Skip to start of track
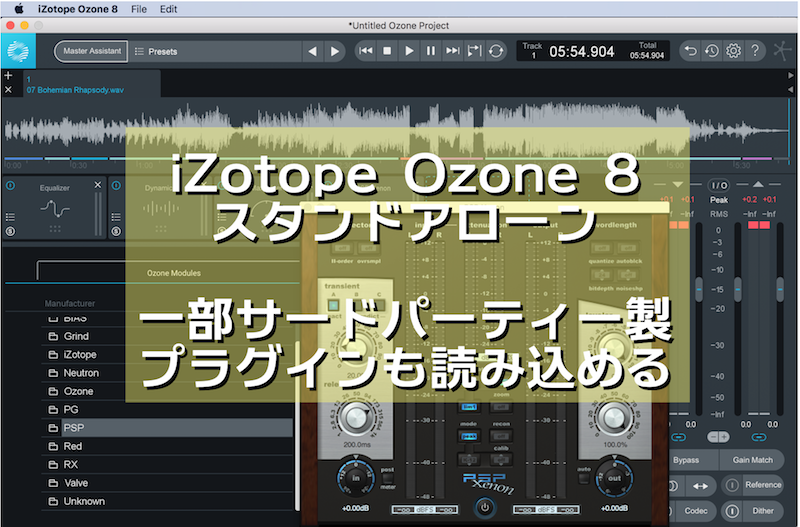This screenshot has height=527, width=800. [365, 51]
